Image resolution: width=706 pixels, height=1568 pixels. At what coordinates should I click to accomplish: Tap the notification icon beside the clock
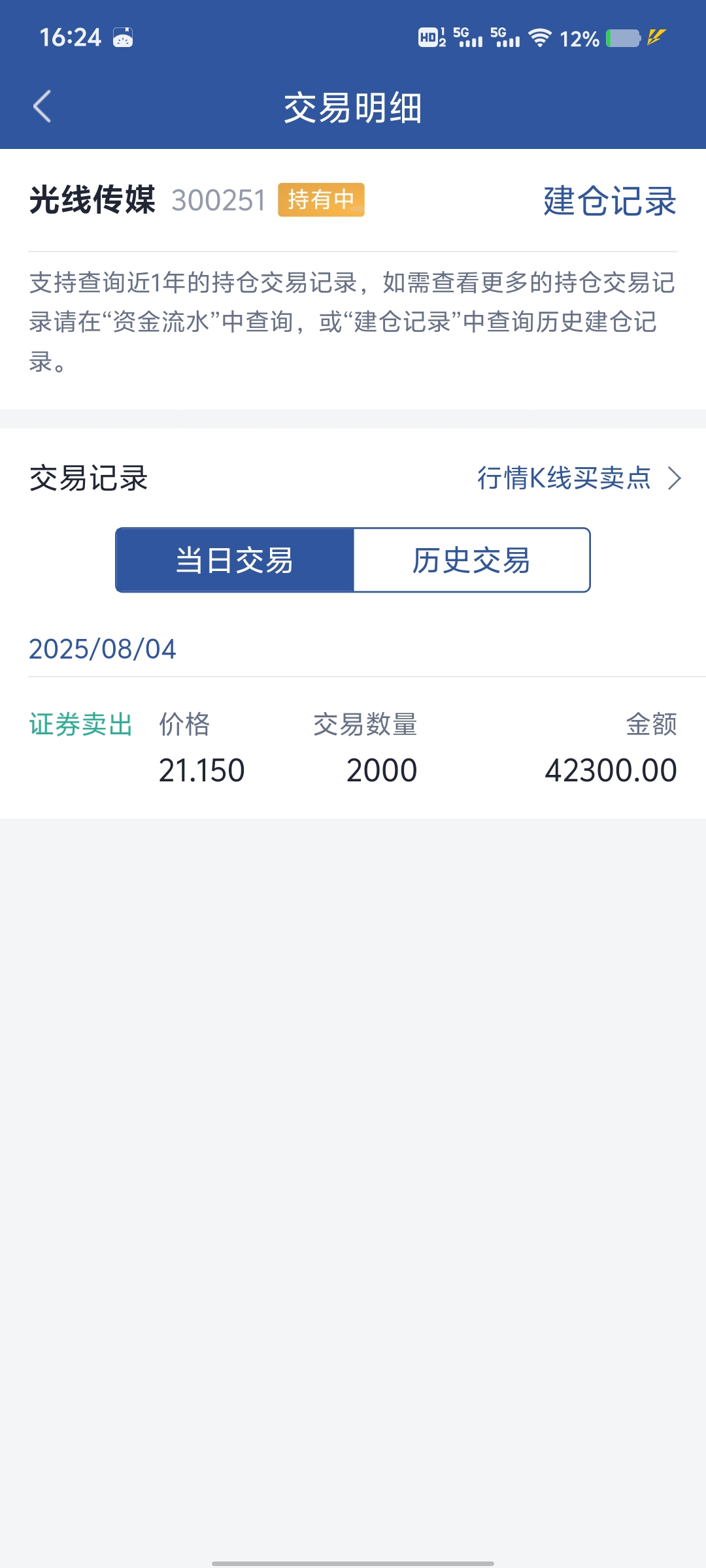tap(123, 38)
